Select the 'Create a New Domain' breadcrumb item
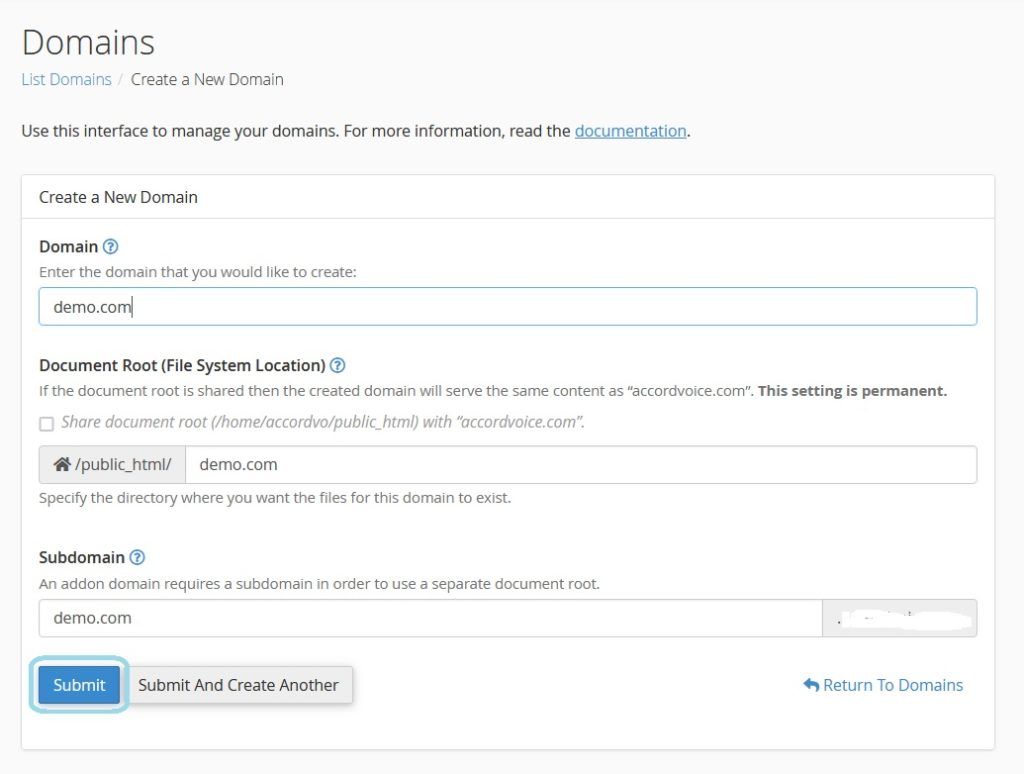1024x774 pixels. (207, 79)
